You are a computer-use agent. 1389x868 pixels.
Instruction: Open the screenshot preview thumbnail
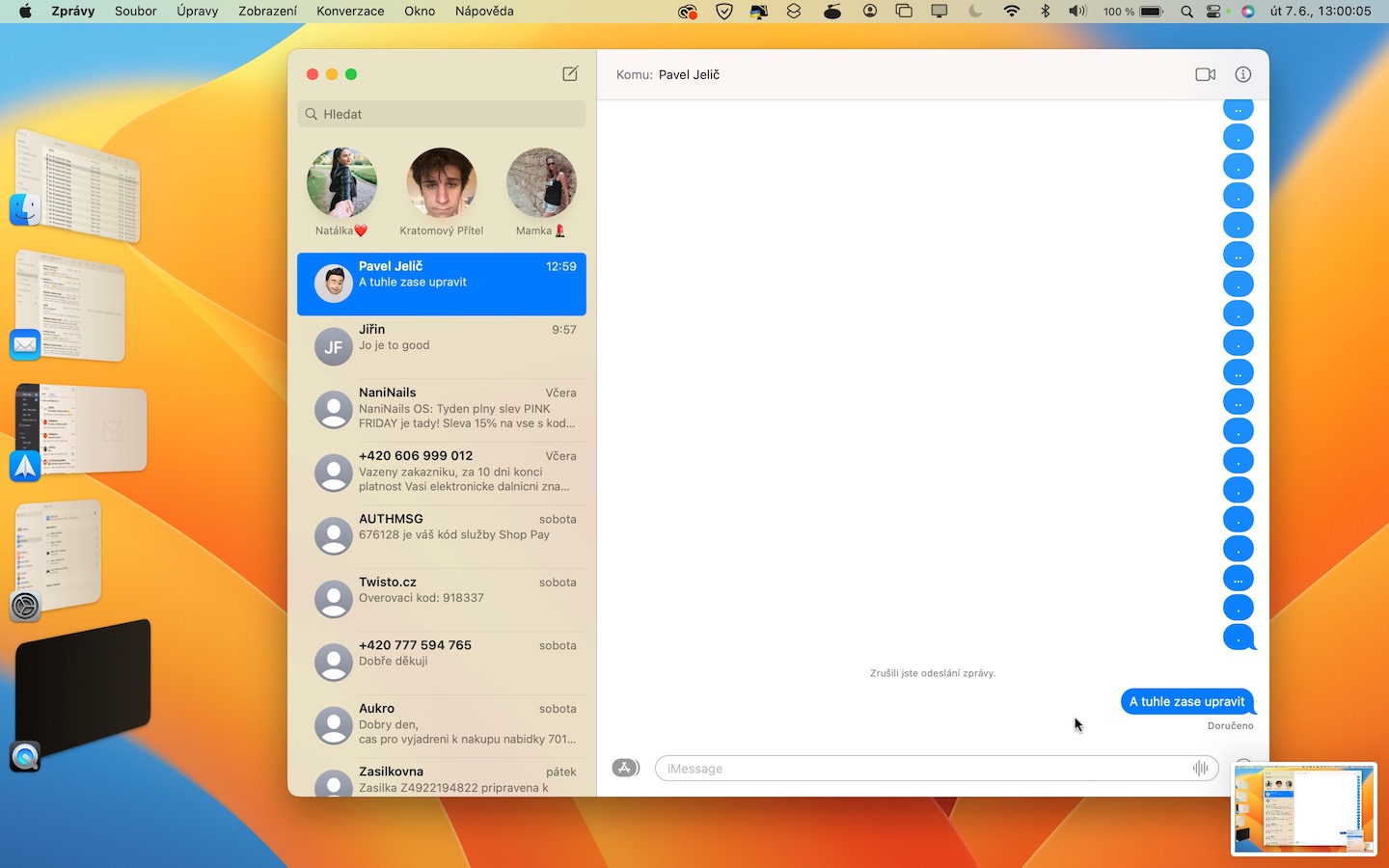(x=1304, y=808)
